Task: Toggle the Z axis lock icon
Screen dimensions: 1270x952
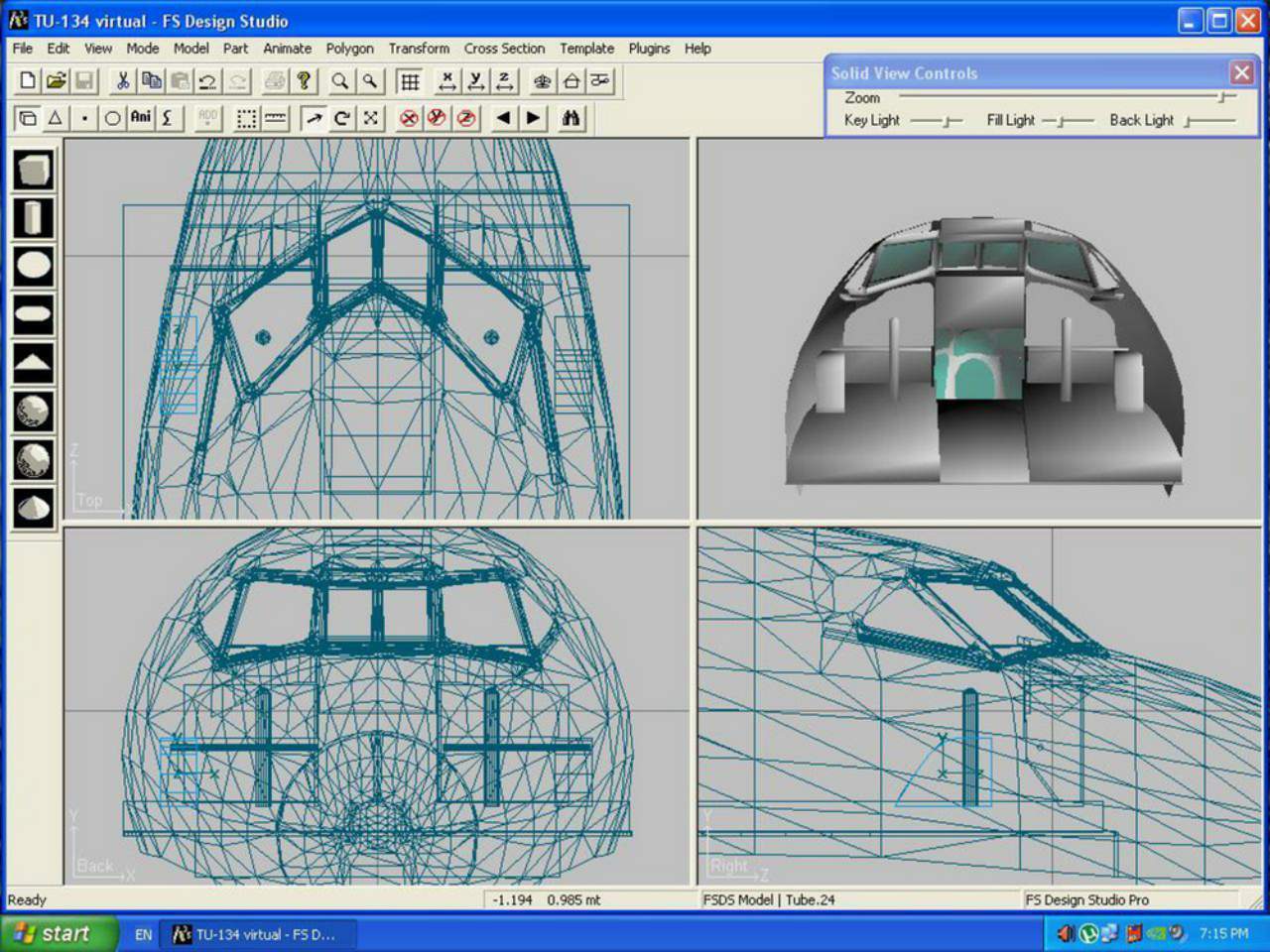Action: (x=465, y=118)
